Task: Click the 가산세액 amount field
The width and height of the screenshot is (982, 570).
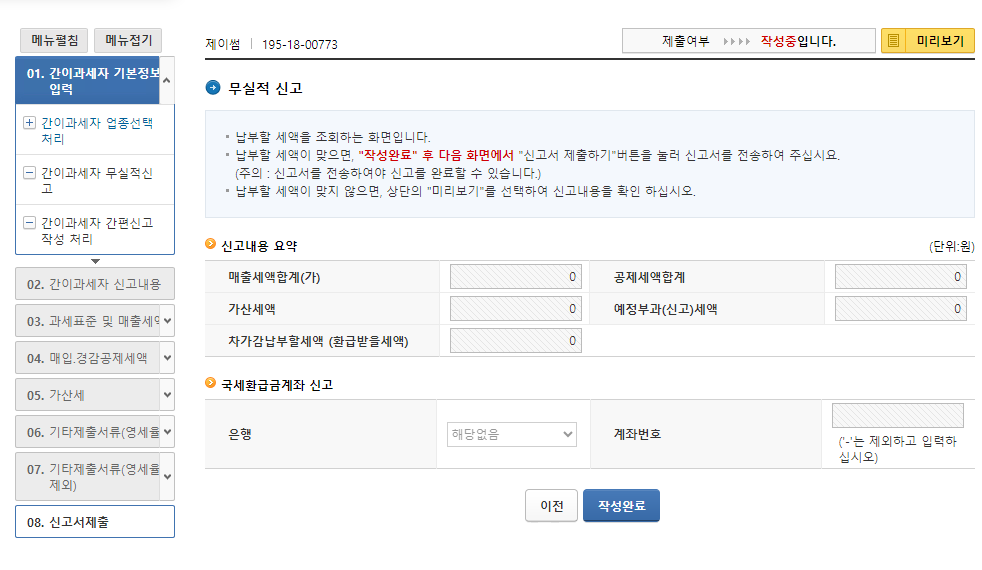Action: click(515, 308)
